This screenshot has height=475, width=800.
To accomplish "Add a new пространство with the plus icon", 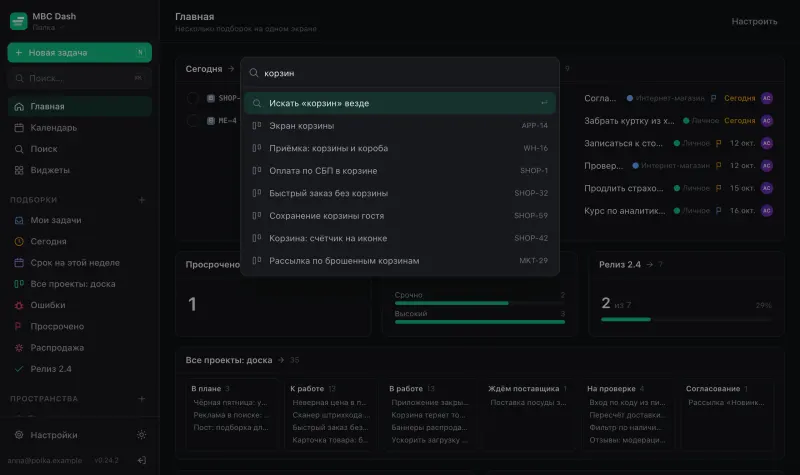I will pyautogui.click(x=142, y=398).
